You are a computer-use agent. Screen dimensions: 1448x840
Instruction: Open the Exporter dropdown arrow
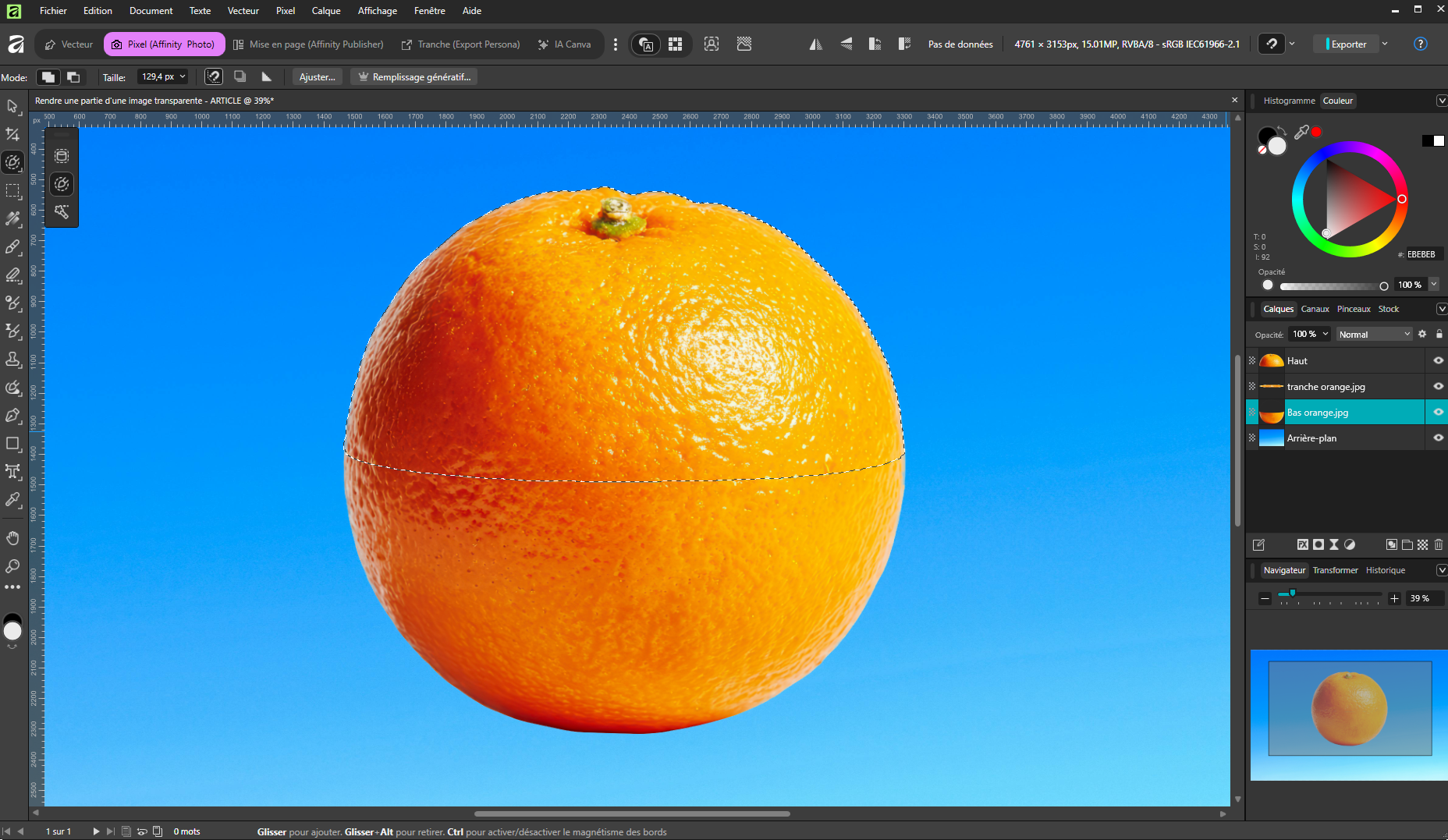pyautogui.click(x=1385, y=44)
